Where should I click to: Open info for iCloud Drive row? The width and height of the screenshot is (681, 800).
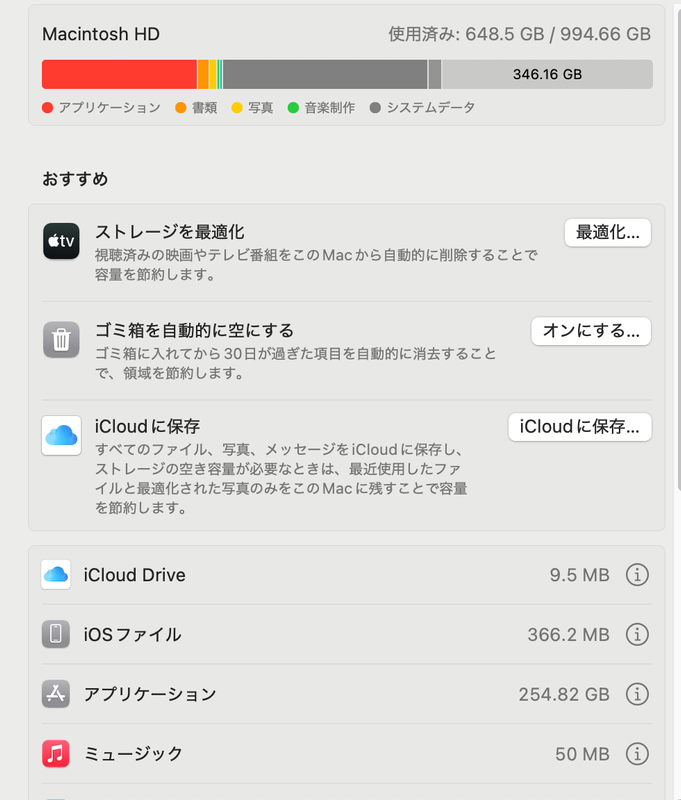pyautogui.click(x=637, y=575)
